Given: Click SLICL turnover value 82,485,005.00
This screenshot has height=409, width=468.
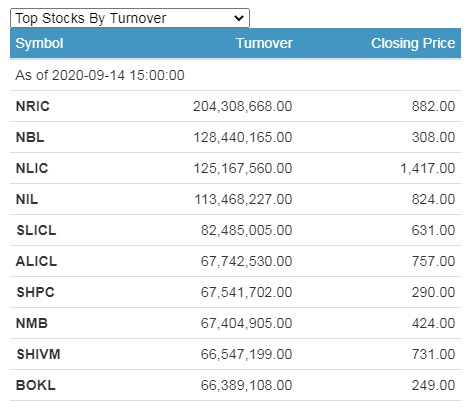Looking at the screenshot, I should [x=246, y=230].
